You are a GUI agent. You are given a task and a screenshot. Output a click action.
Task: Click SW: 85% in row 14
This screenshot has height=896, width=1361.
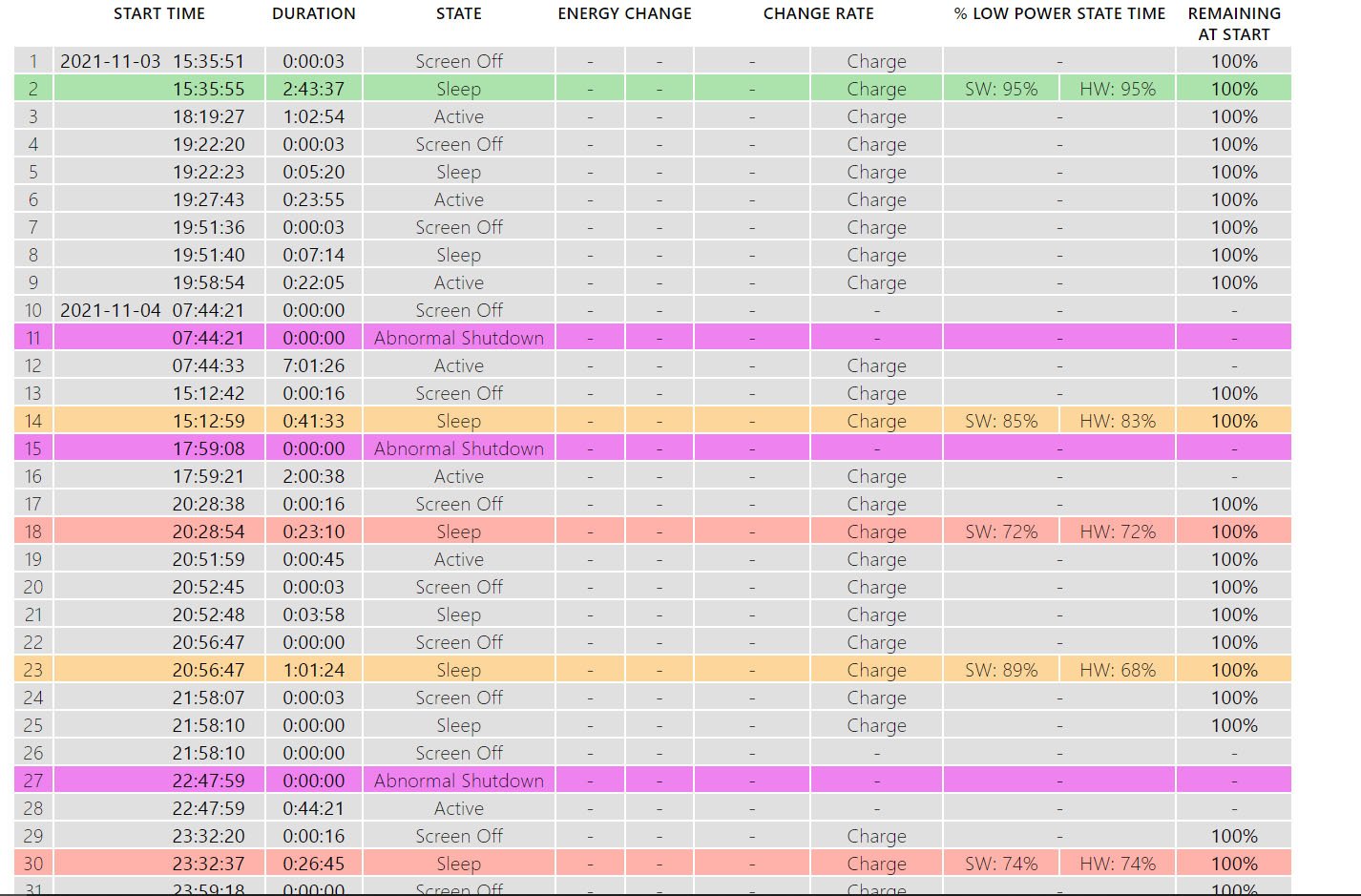coord(1001,421)
